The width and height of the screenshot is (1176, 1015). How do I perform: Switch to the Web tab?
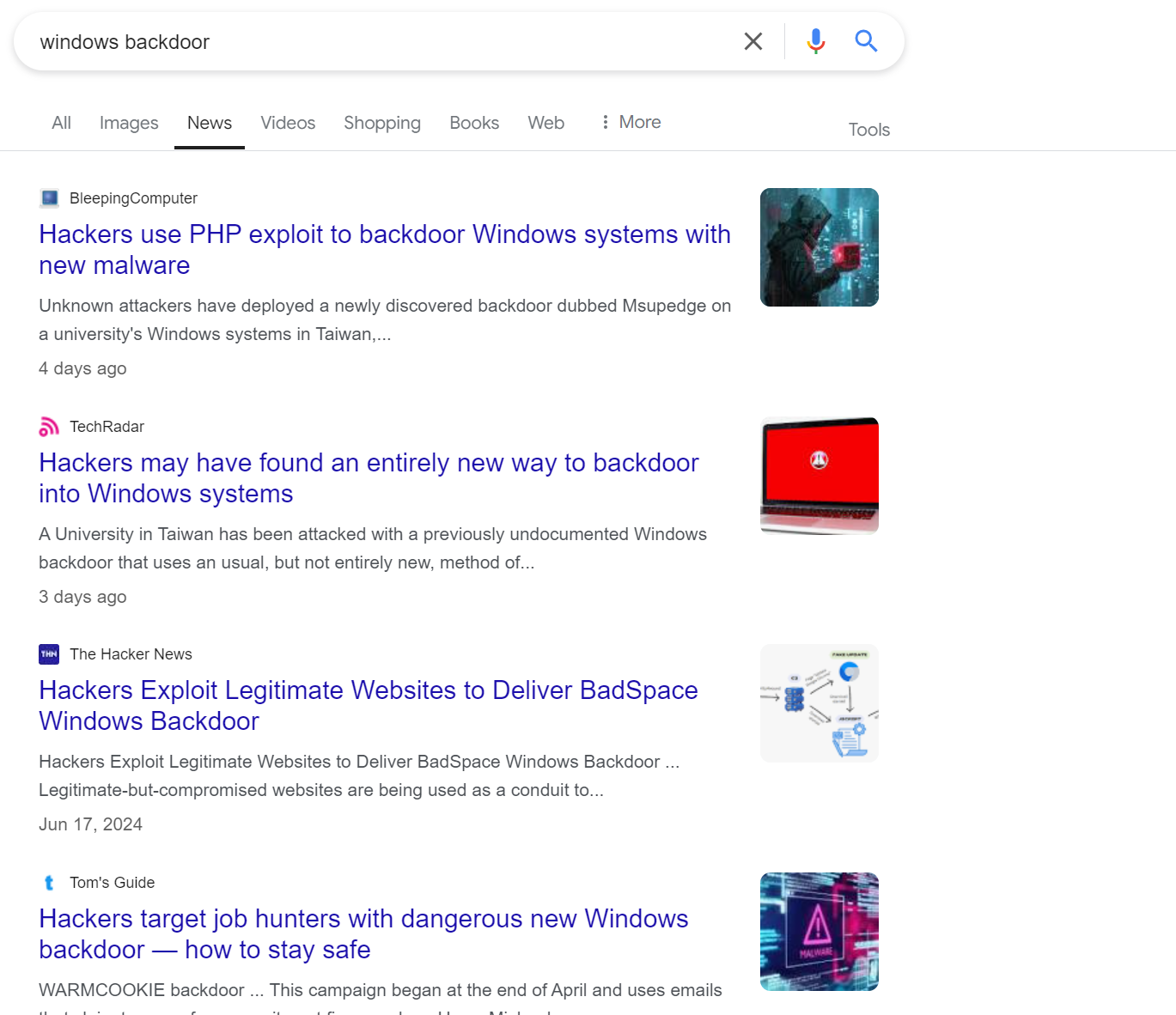click(x=546, y=123)
